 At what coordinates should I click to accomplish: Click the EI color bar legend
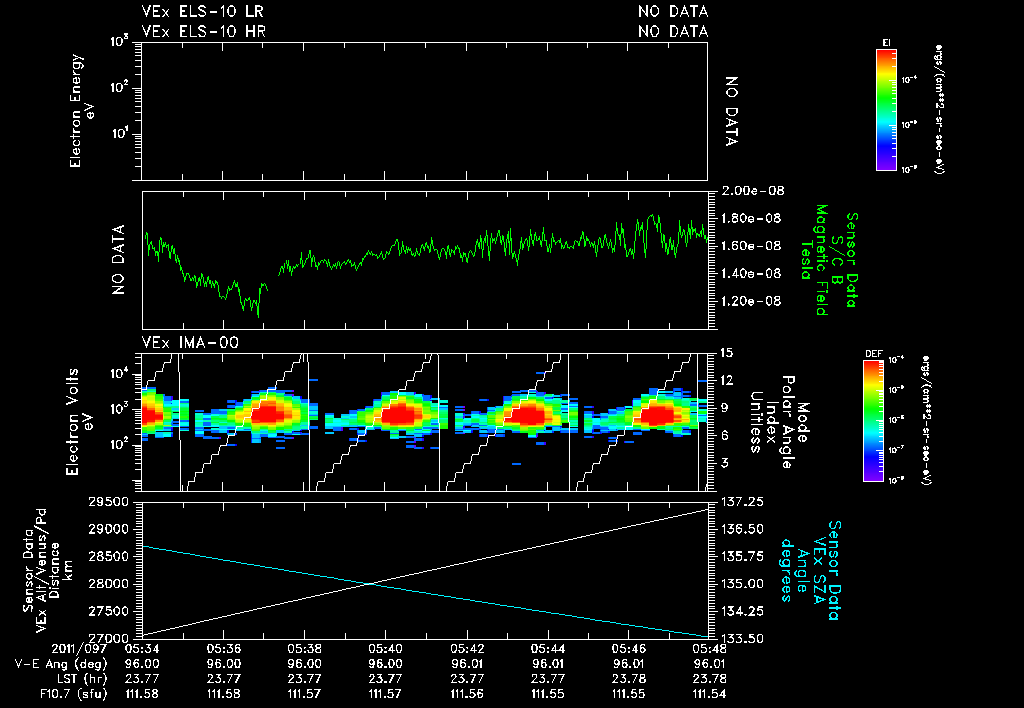886,110
